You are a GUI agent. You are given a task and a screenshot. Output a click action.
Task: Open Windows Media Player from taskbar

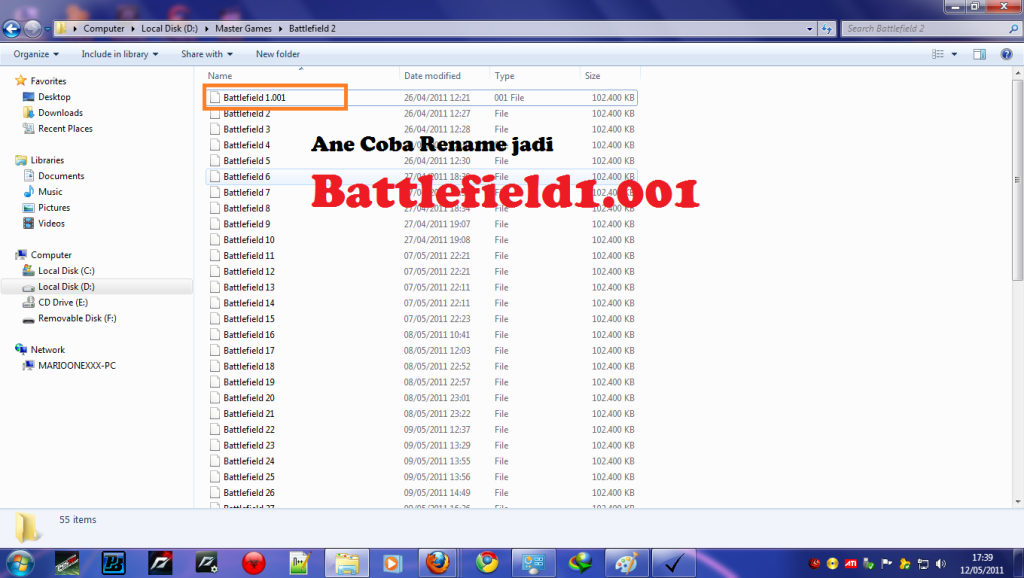tap(392, 563)
